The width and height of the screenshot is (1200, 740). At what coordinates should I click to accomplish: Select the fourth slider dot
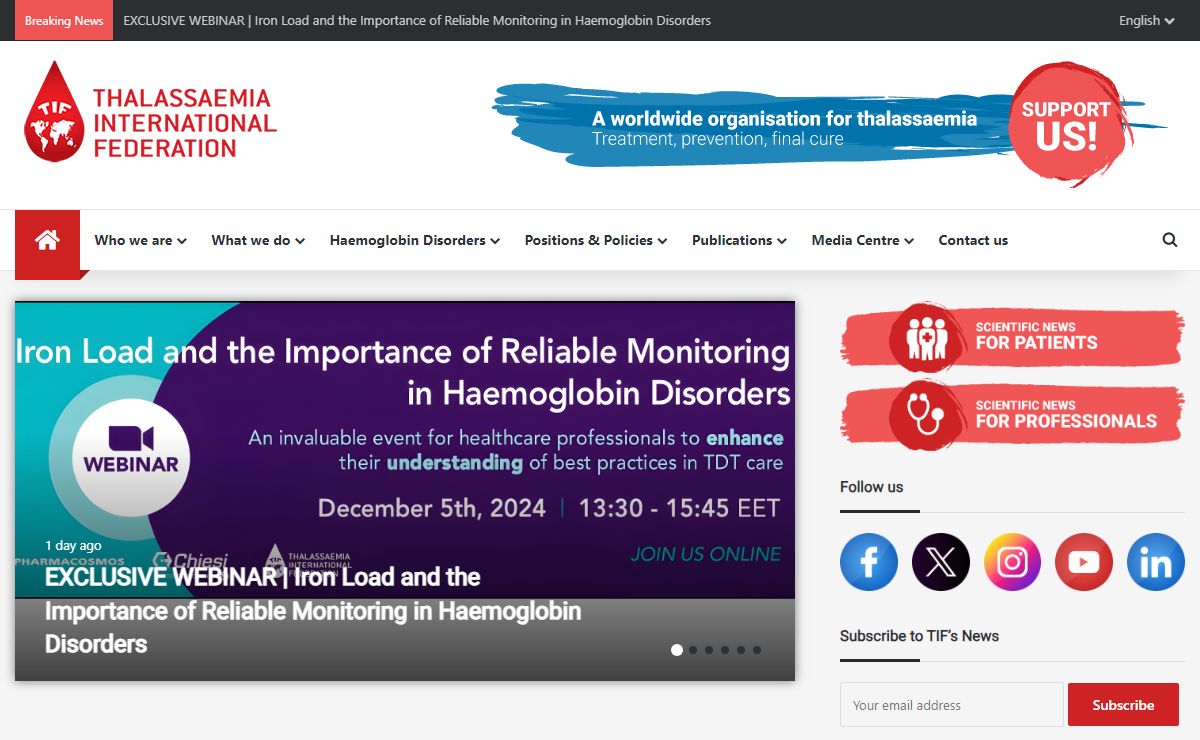pyautogui.click(x=725, y=650)
